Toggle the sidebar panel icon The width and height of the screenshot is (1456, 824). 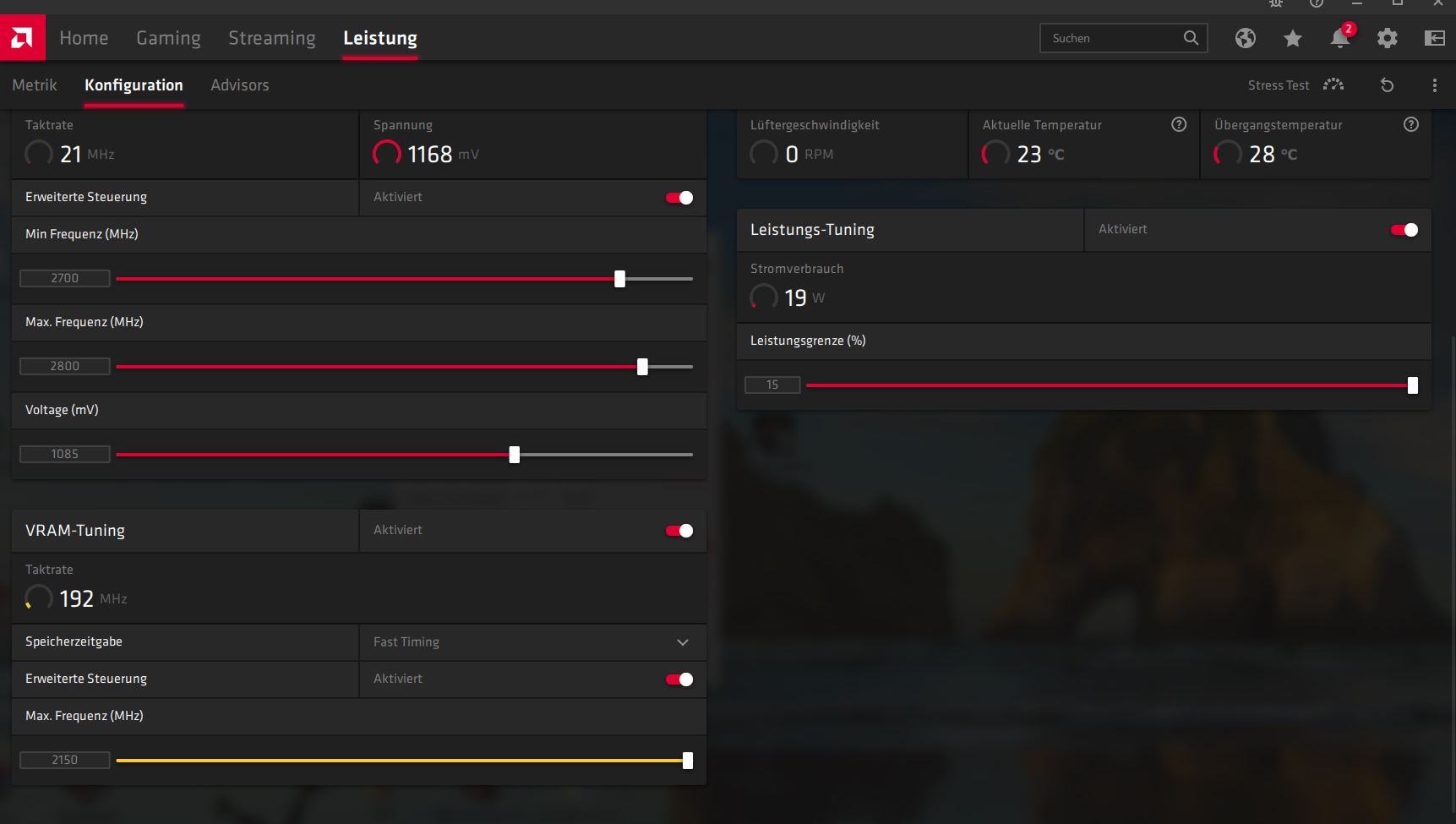(1434, 38)
